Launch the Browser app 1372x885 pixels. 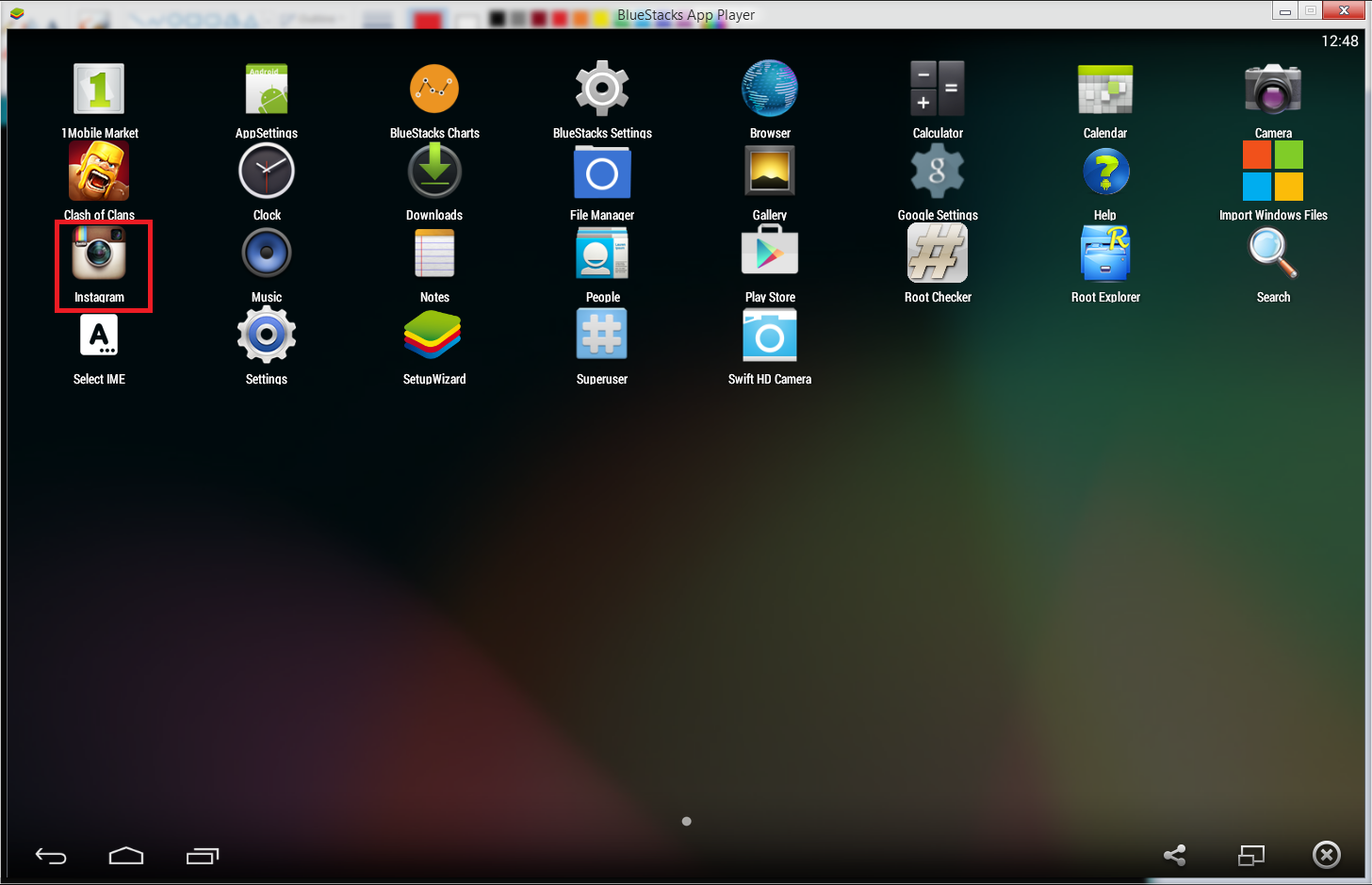(770, 90)
